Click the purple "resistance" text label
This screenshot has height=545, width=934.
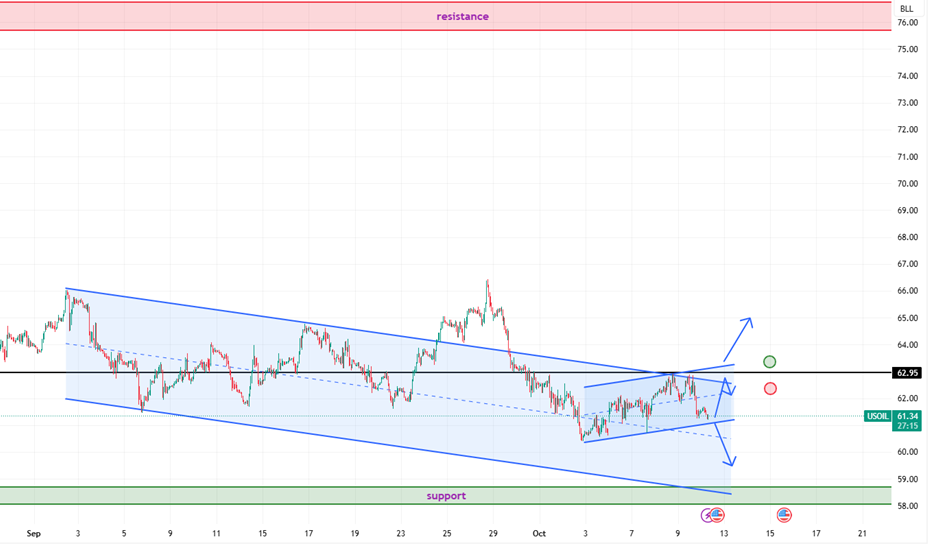tap(462, 16)
